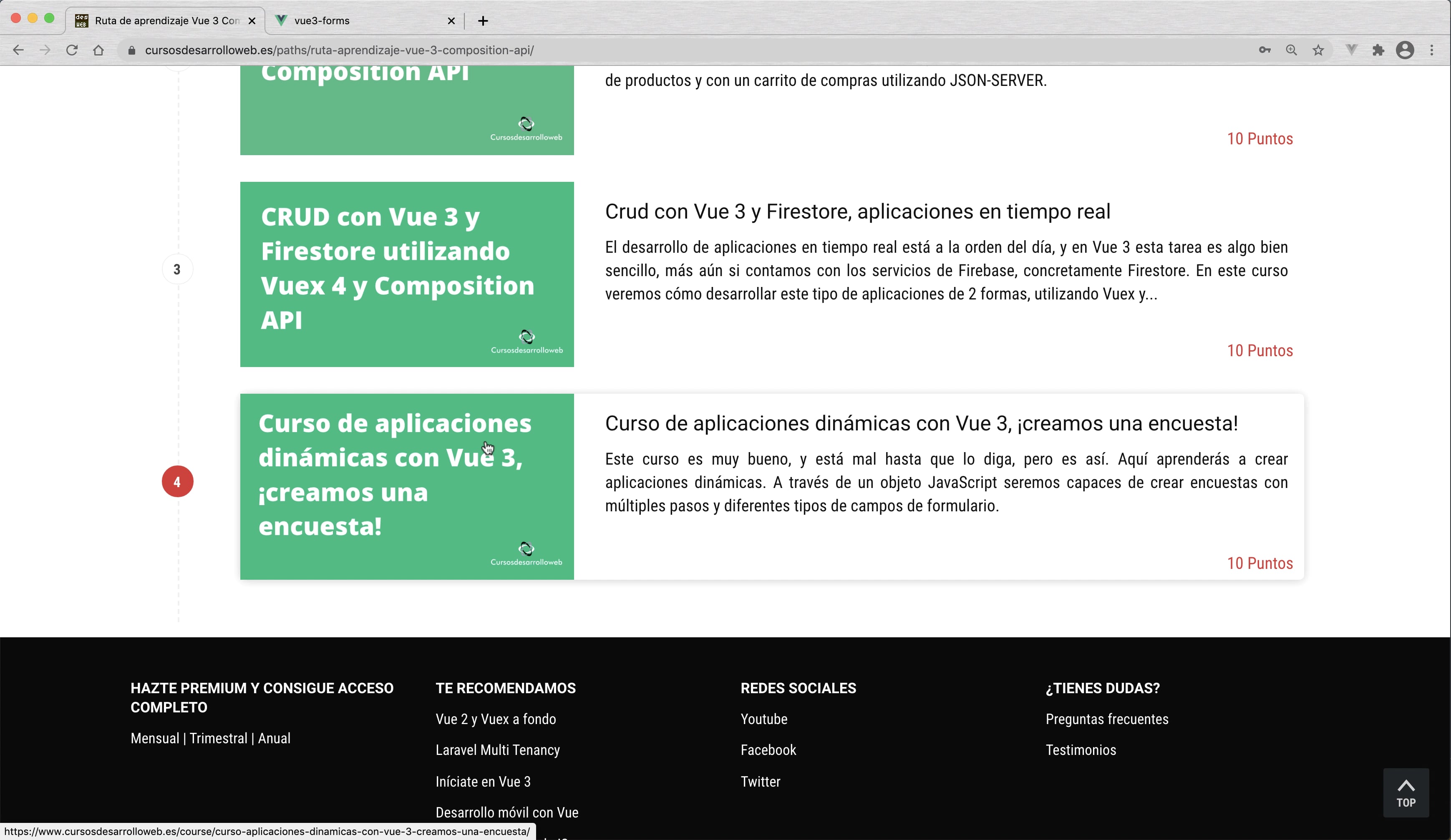Viewport: 1451px width, 840px height.
Task: Open a new tab with plus button
Action: pyautogui.click(x=483, y=21)
